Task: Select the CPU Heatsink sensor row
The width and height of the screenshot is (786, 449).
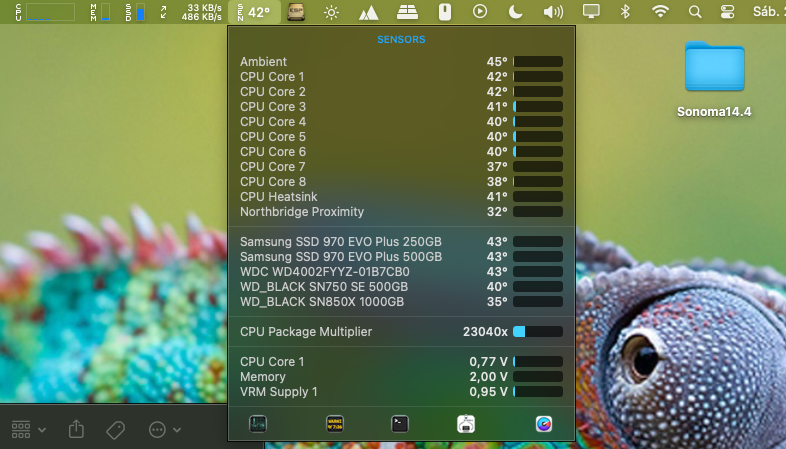Action: (401, 197)
